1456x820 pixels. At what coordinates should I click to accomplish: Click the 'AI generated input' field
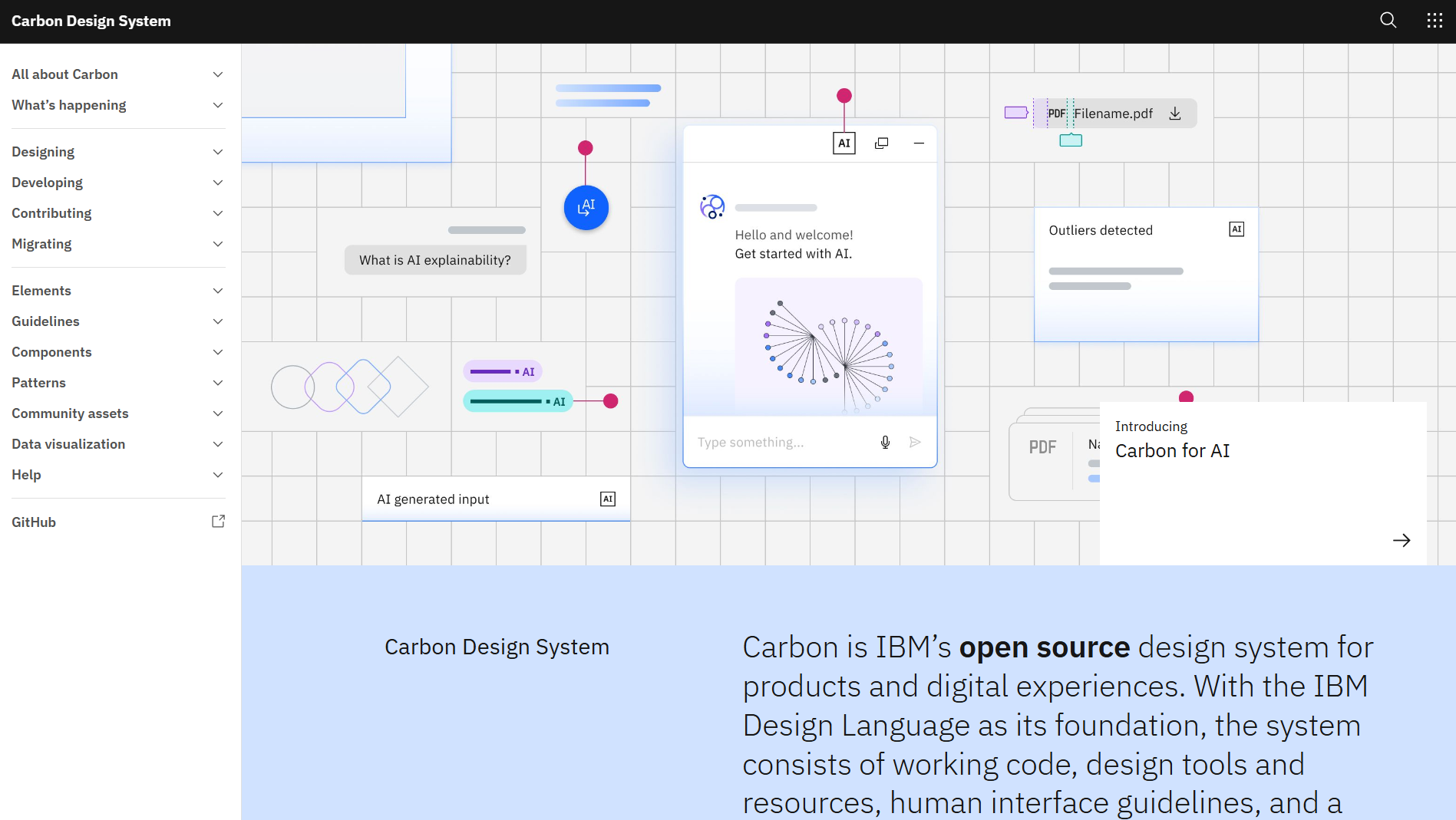(x=496, y=499)
